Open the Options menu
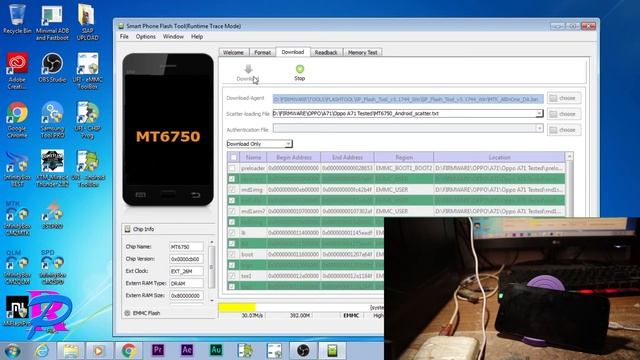 click(146, 36)
